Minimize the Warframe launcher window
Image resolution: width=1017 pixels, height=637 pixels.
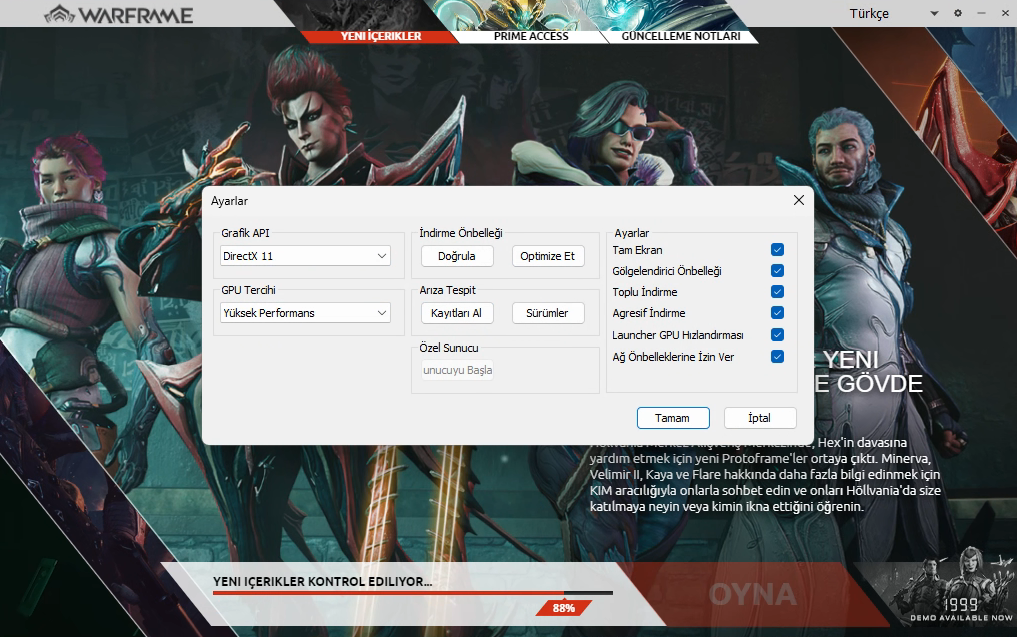coord(981,13)
